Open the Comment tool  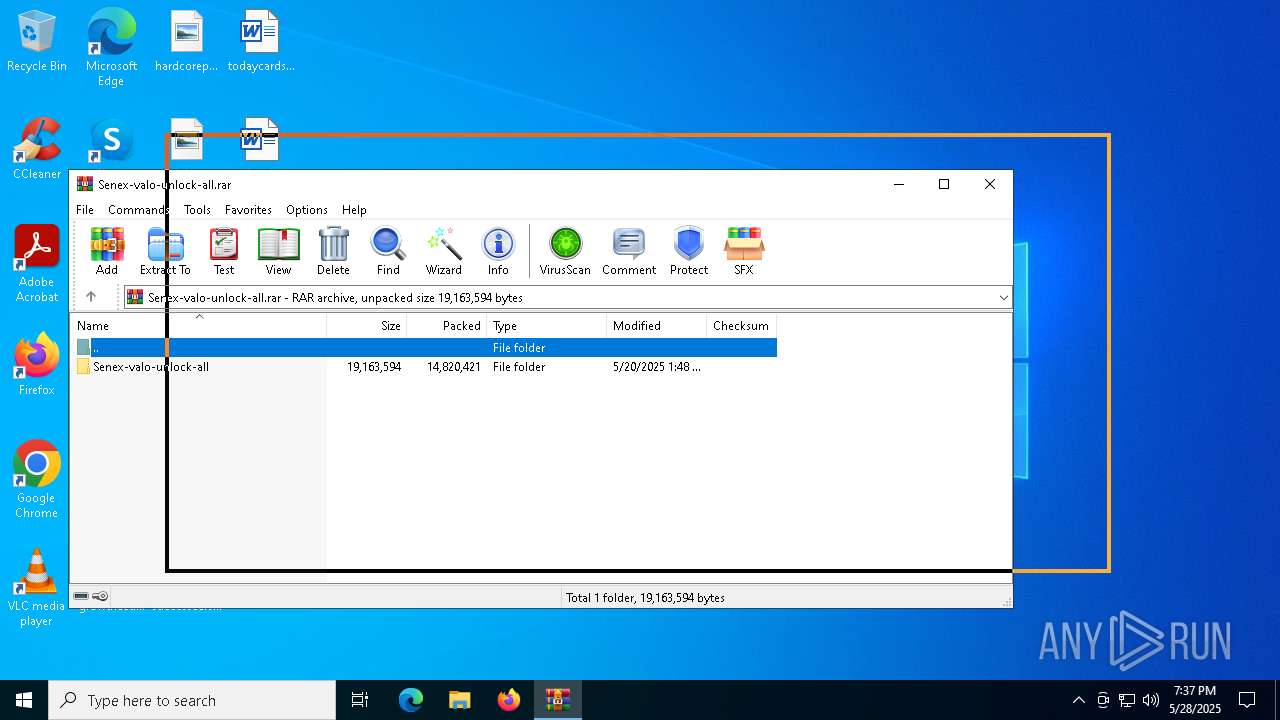[x=629, y=251]
